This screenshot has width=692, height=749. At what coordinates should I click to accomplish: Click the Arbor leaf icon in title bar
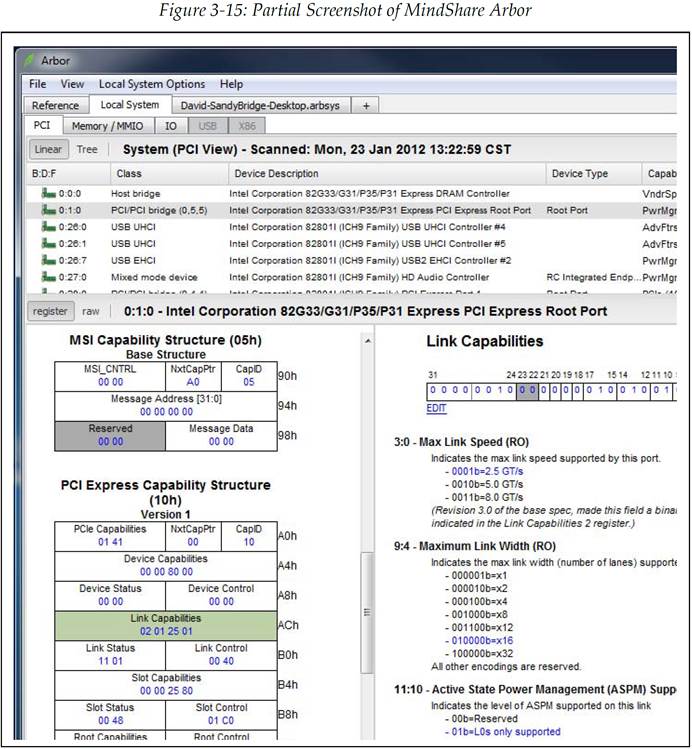tap(30, 61)
